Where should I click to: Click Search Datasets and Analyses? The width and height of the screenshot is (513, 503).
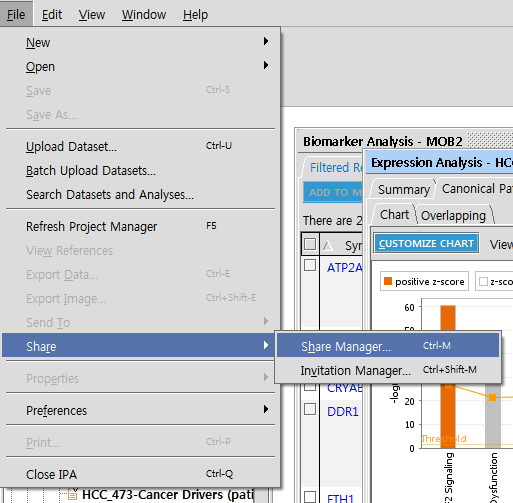(140, 194)
